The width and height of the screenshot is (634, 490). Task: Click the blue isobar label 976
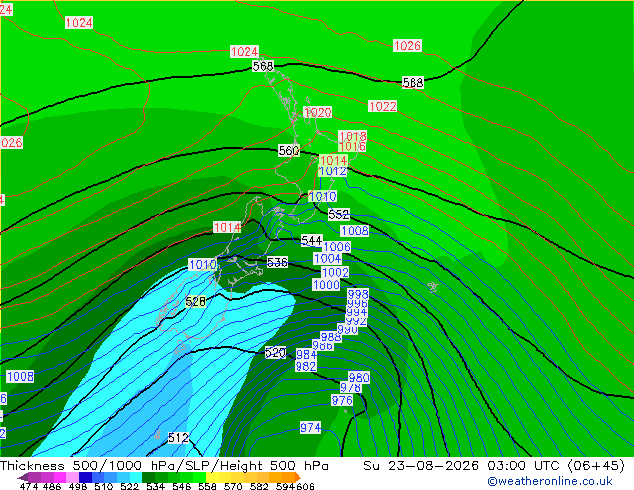tap(342, 400)
